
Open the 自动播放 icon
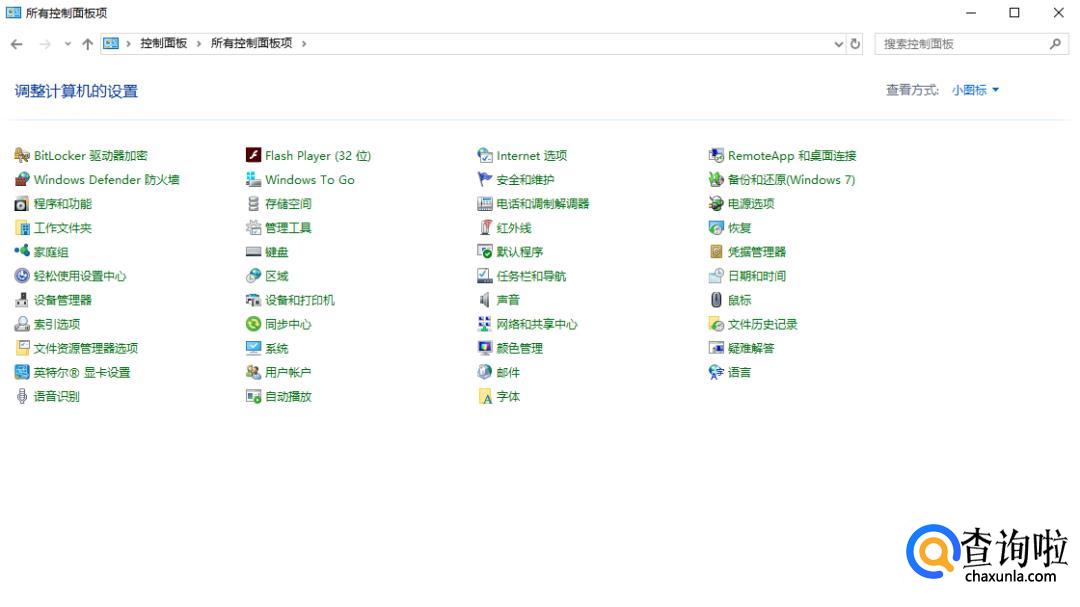[253, 397]
